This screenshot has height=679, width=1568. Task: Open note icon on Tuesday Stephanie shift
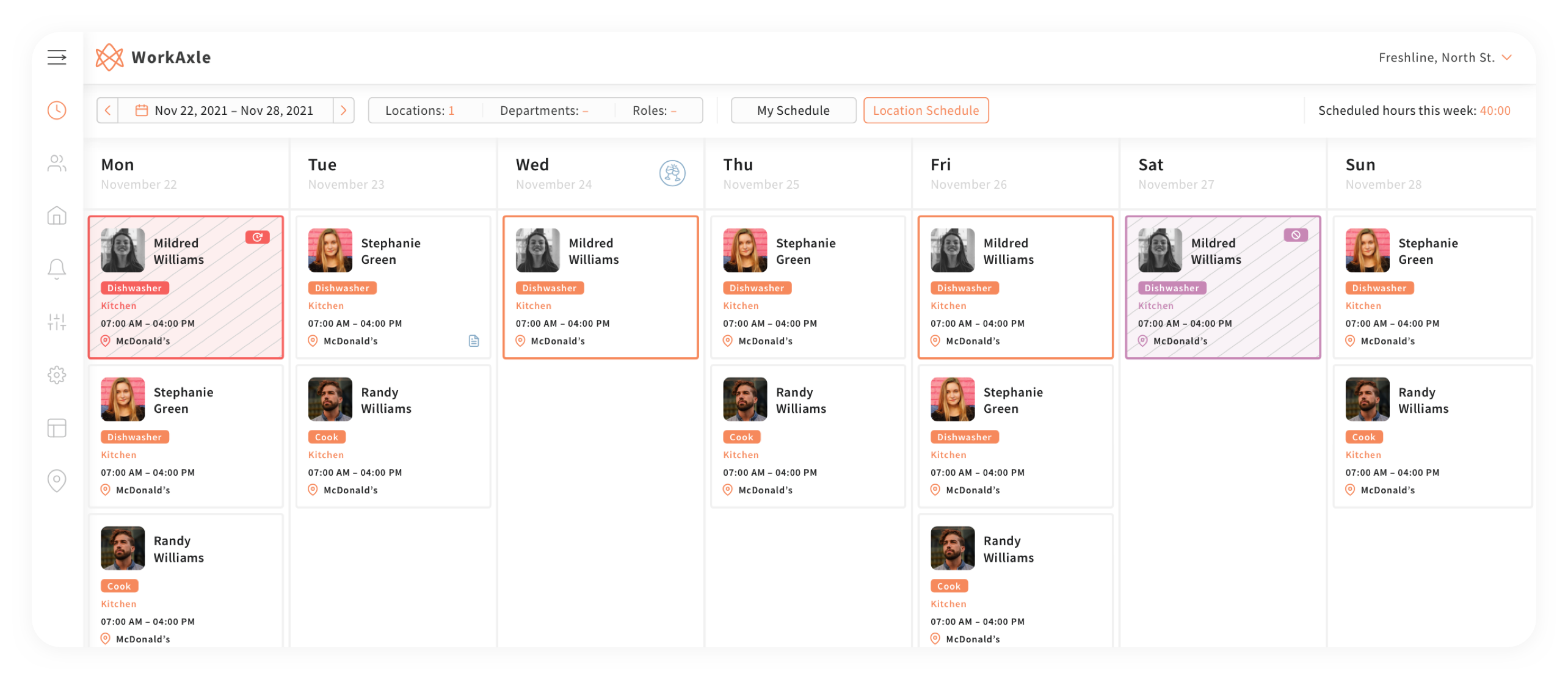pyautogui.click(x=474, y=341)
